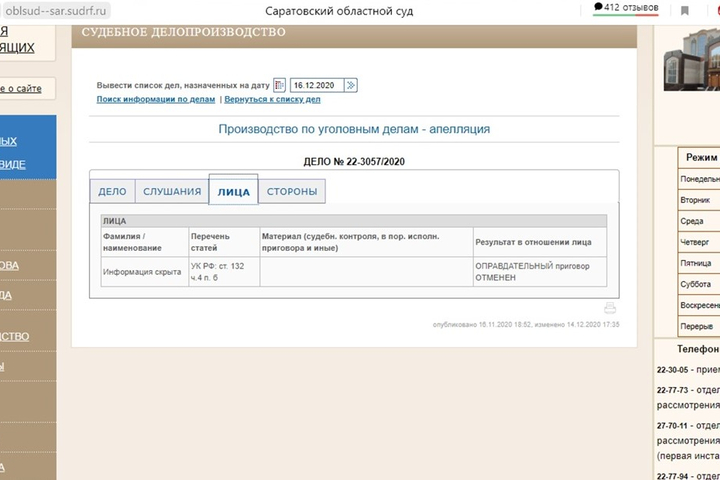Switch to the СТОРОНЫ tab

tap(292, 192)
